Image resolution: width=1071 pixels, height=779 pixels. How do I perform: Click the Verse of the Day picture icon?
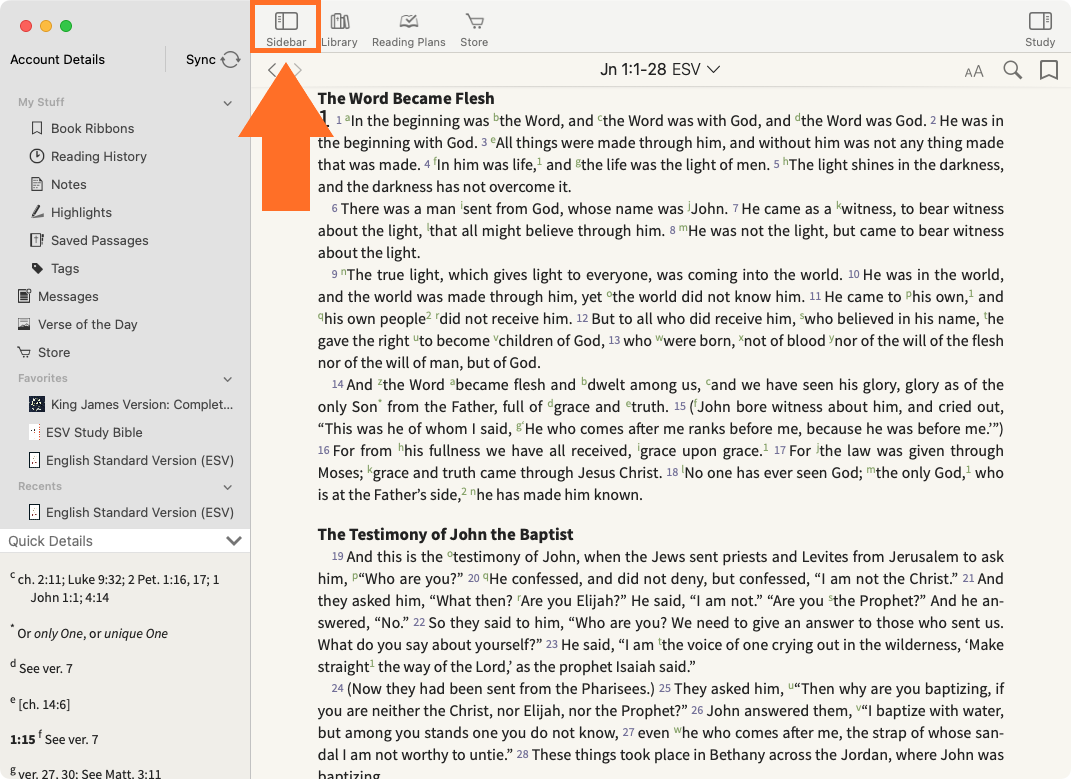(24, 325)
